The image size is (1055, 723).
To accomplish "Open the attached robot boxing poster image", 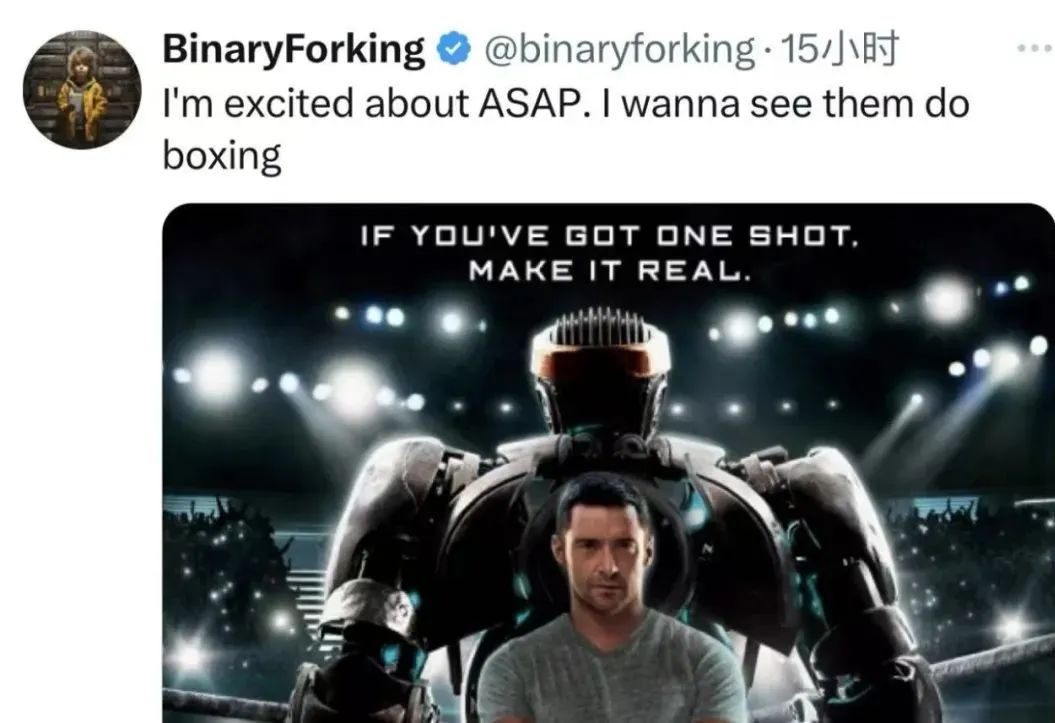I will pos(608,463).
